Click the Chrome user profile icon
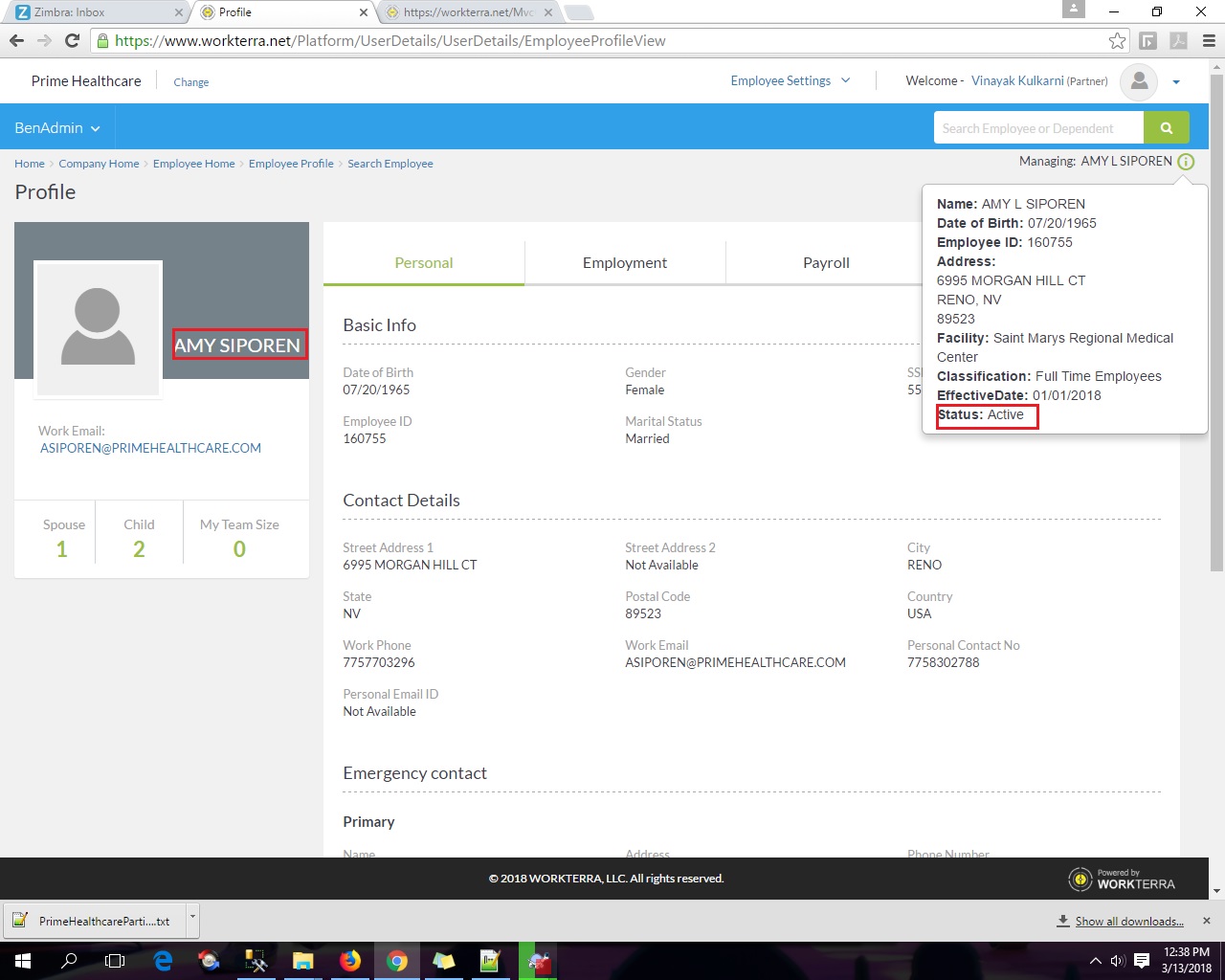Image resolution: width=1225 pixels, height=980 pixels. click(x=1074, y=9)
